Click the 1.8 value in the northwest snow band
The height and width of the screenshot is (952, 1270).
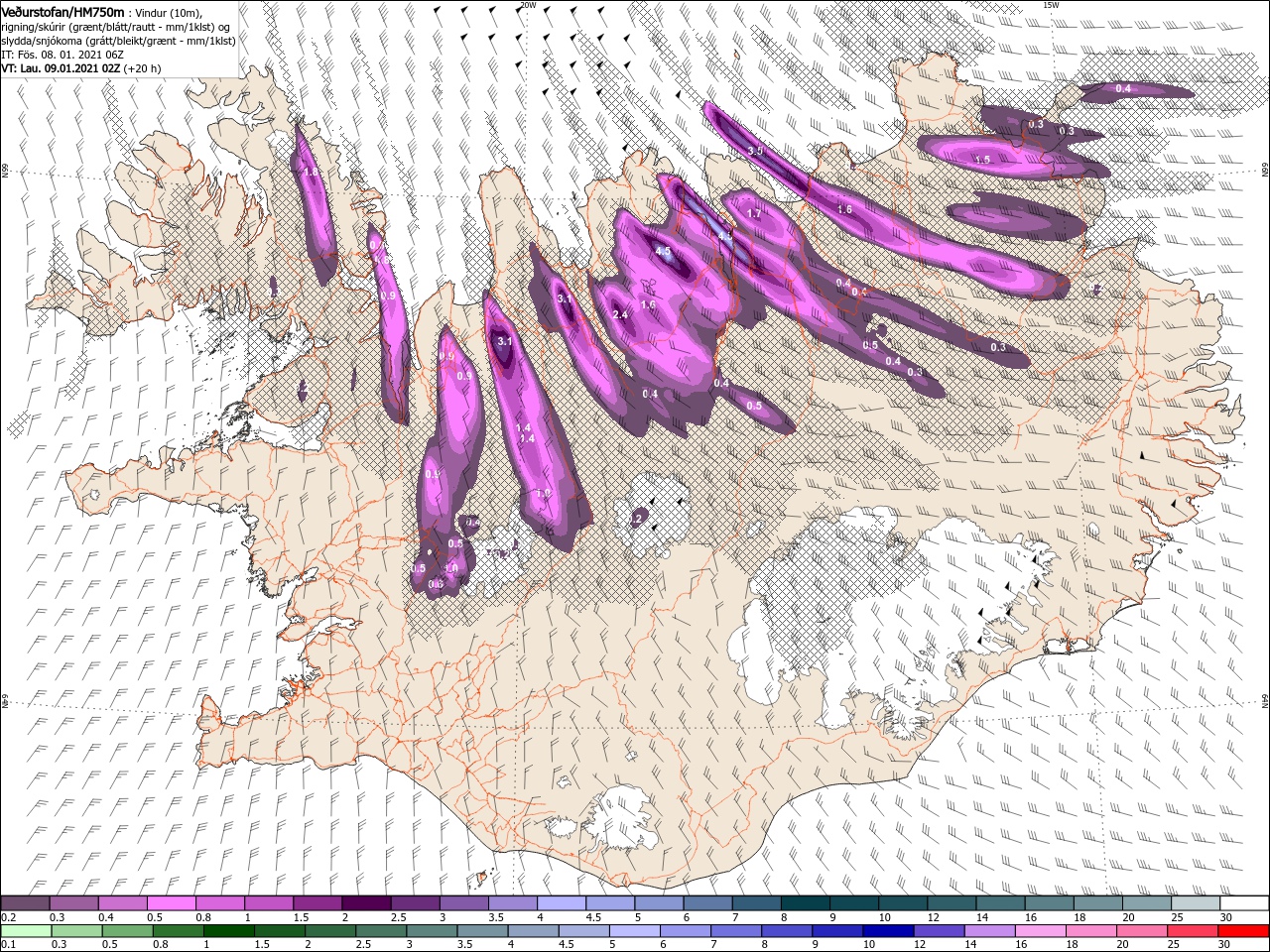(312, 172)
